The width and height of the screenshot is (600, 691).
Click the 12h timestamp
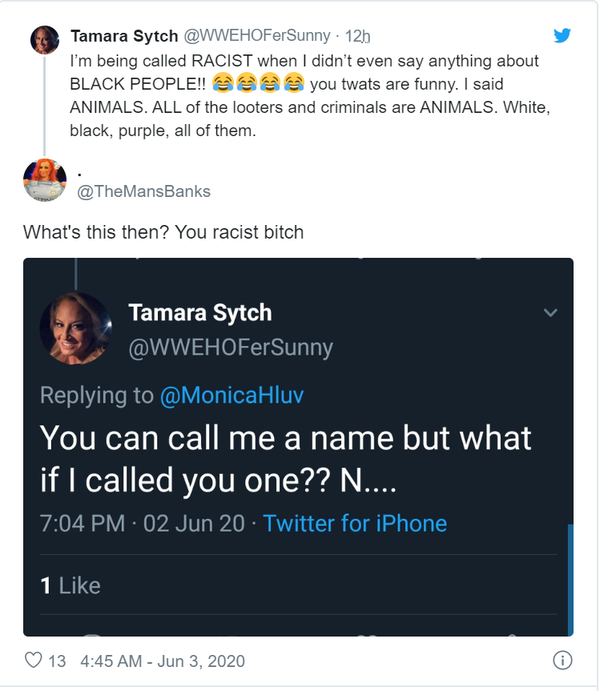coord(357,36)
